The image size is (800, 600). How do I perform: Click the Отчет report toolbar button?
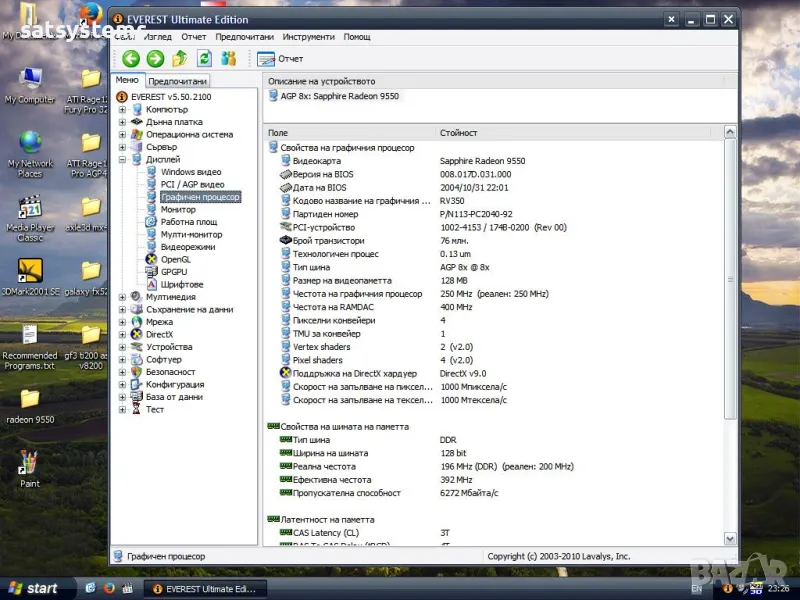281,59
